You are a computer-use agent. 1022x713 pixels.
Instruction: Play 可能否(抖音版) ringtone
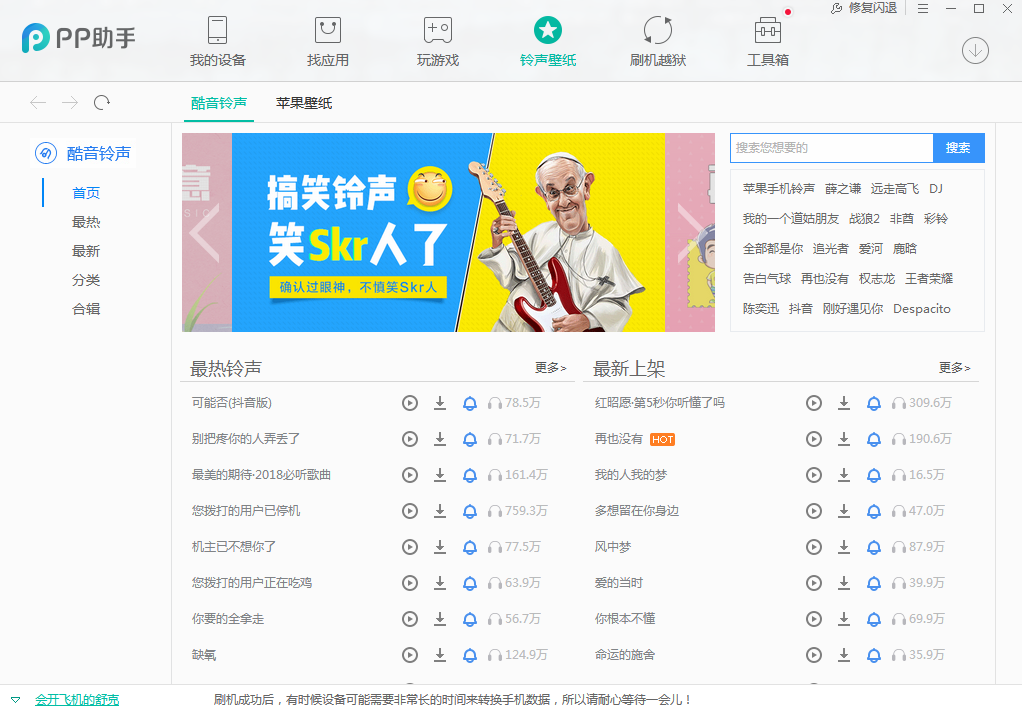pyautogui.click(x=410, y=403)
